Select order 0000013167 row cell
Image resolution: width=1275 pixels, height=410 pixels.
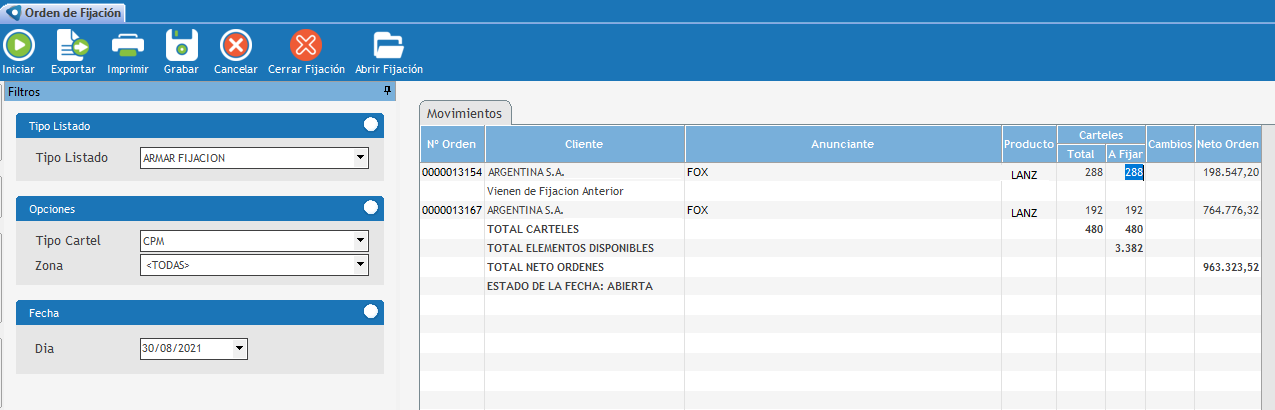[451, 211]
